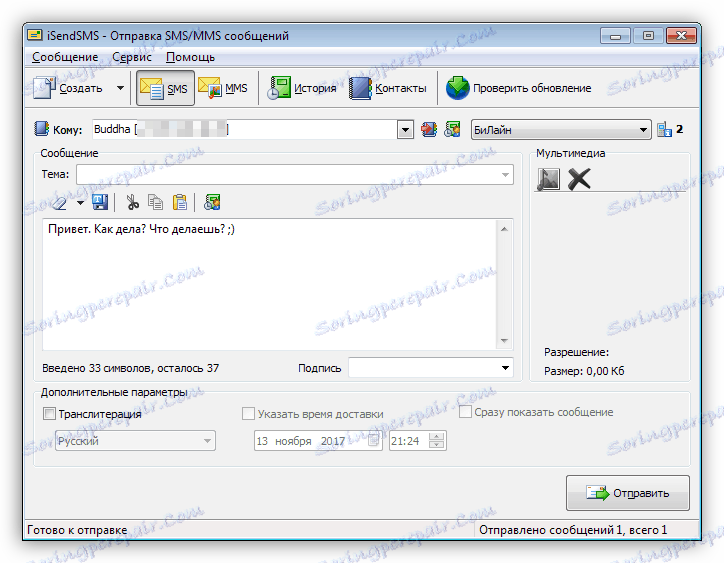Click the template icon in message toolbar
This screenshot has width=724, height=563.
click(x=212, y=202)
